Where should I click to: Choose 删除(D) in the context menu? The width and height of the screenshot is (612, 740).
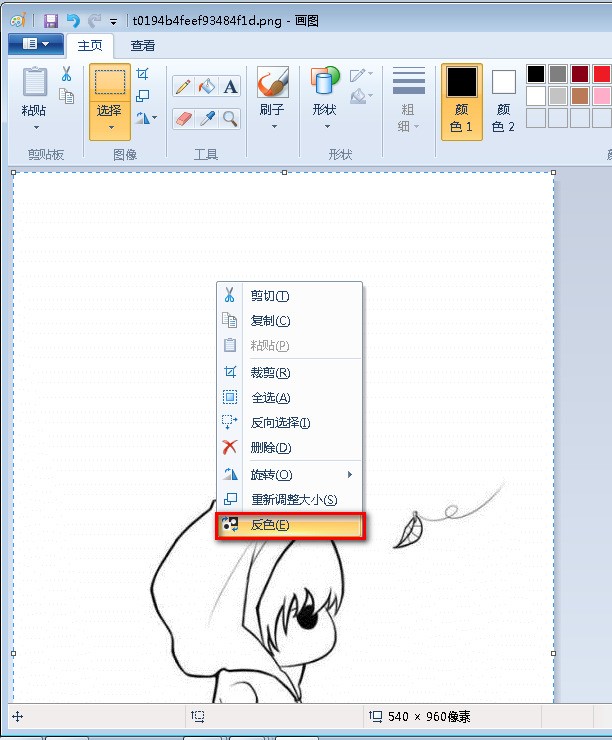(289, 447)
